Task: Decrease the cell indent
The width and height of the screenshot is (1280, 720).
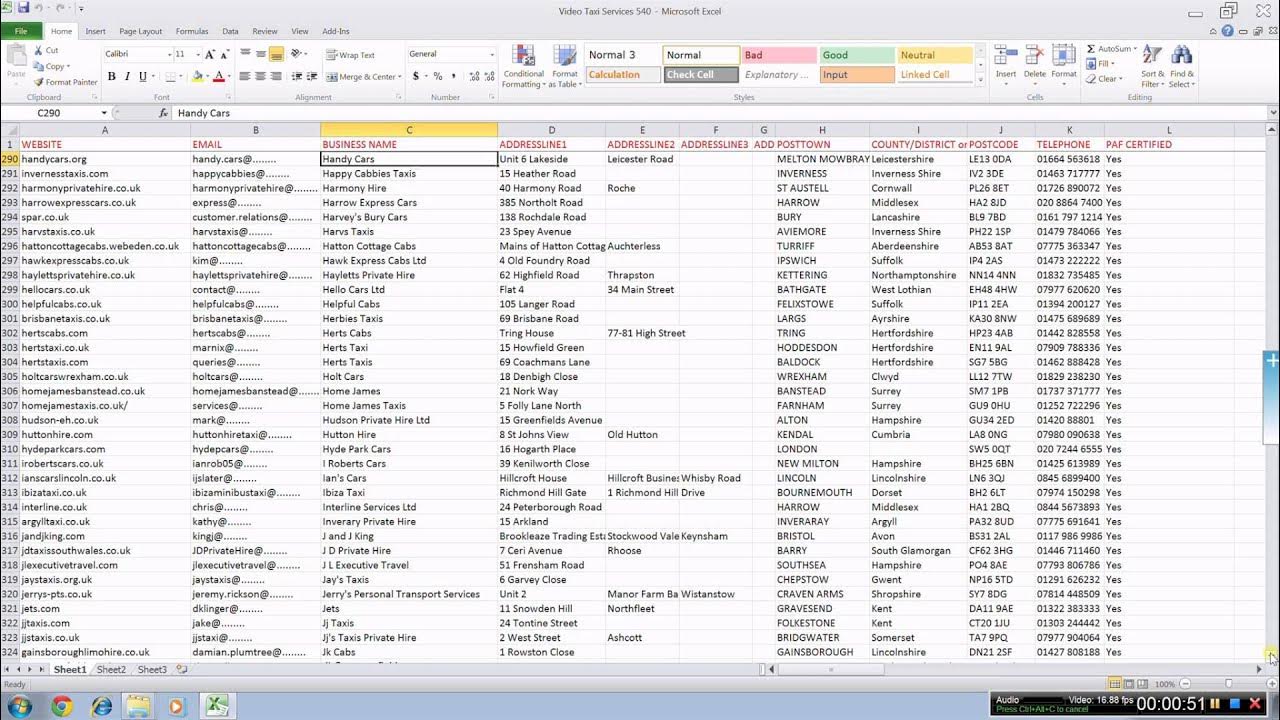Action: (x=295, y=76)
